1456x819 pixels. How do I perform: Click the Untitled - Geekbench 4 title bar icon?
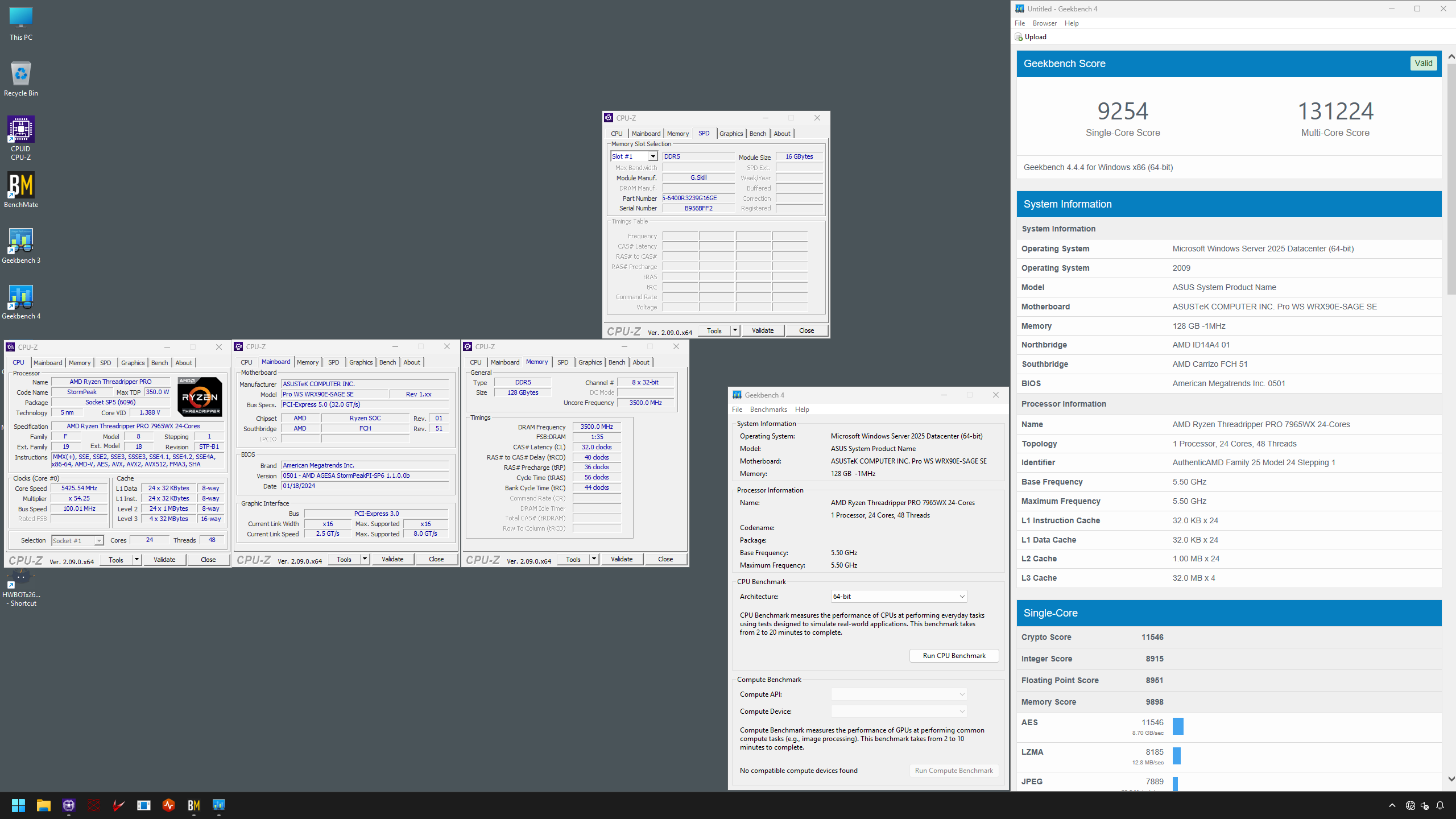click(x=1020, y=9)
